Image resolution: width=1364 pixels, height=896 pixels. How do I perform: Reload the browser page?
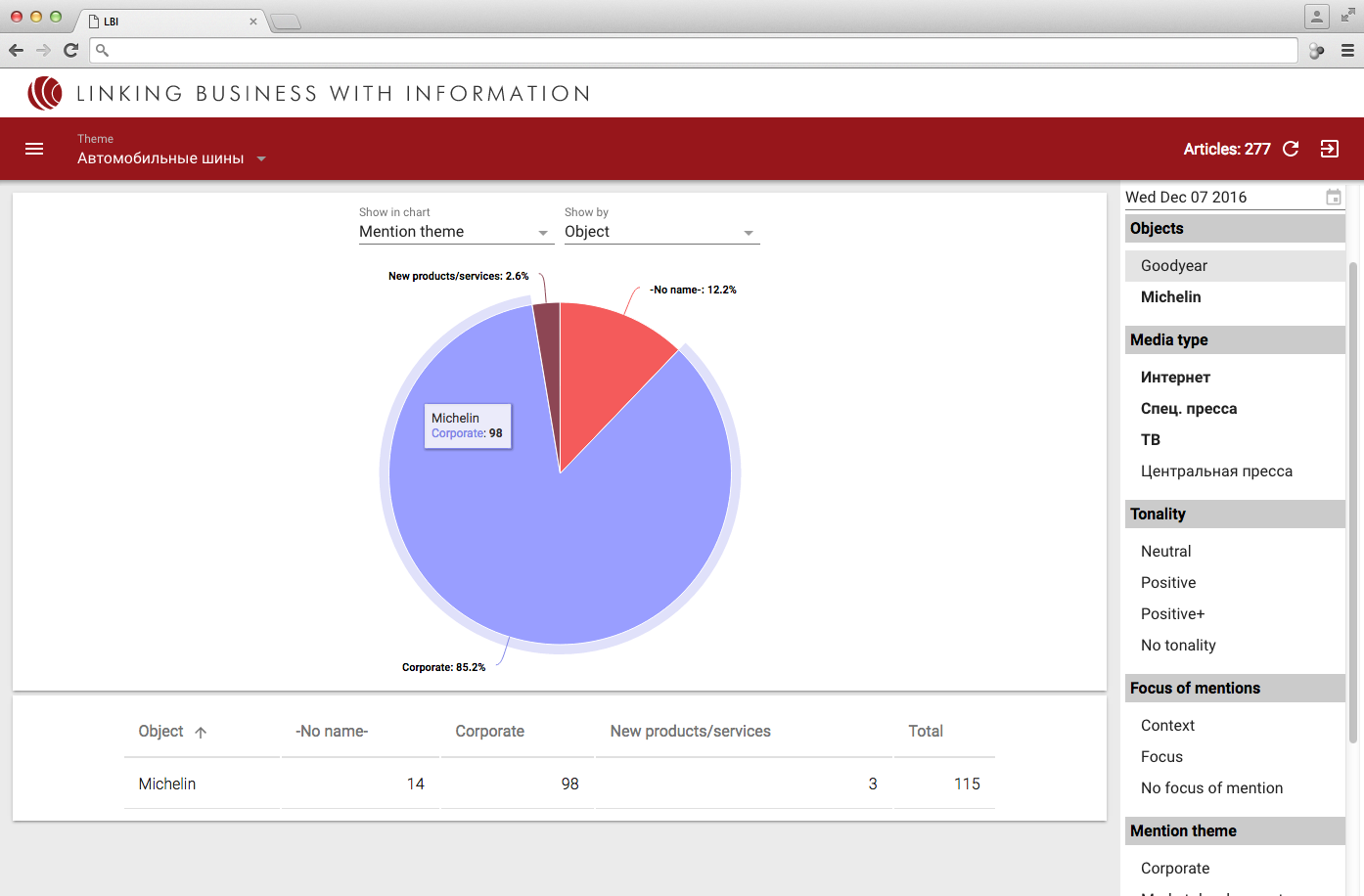(x=70, y=50)
